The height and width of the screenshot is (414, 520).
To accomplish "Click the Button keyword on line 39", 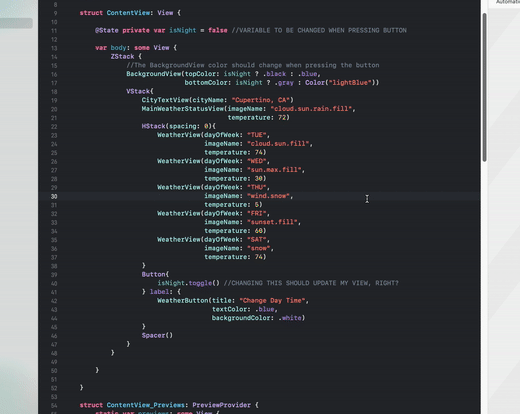I will click(153, 274).
